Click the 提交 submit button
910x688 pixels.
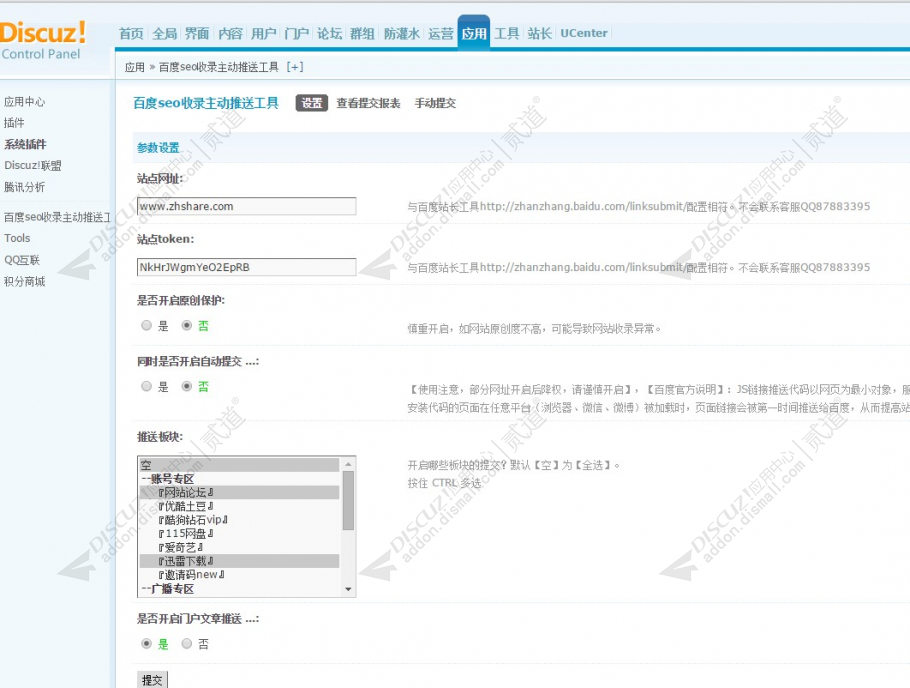[152, 680]
